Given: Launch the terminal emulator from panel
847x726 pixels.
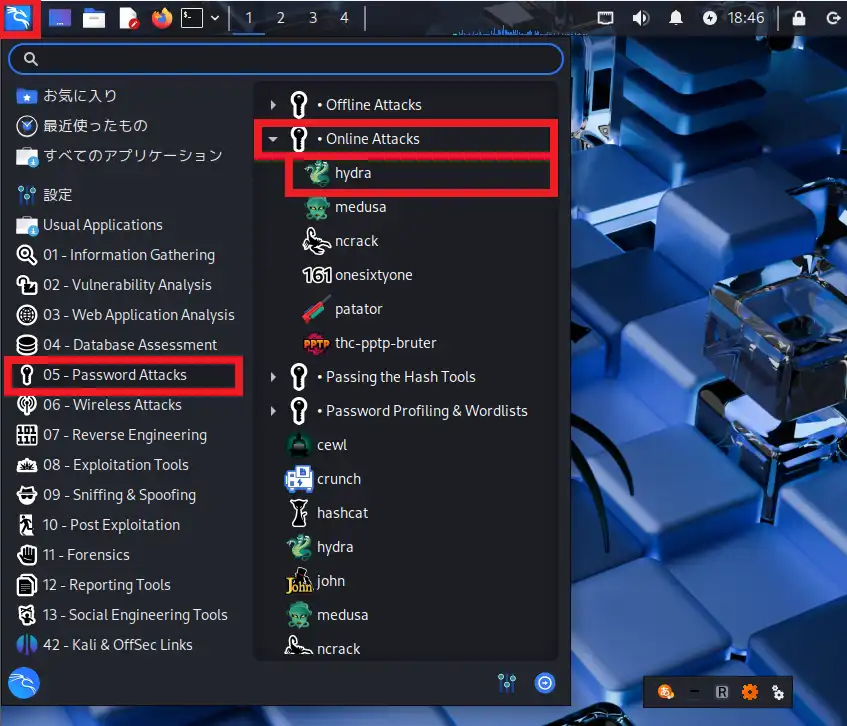Looking at the screenshot, I should 192,18.
